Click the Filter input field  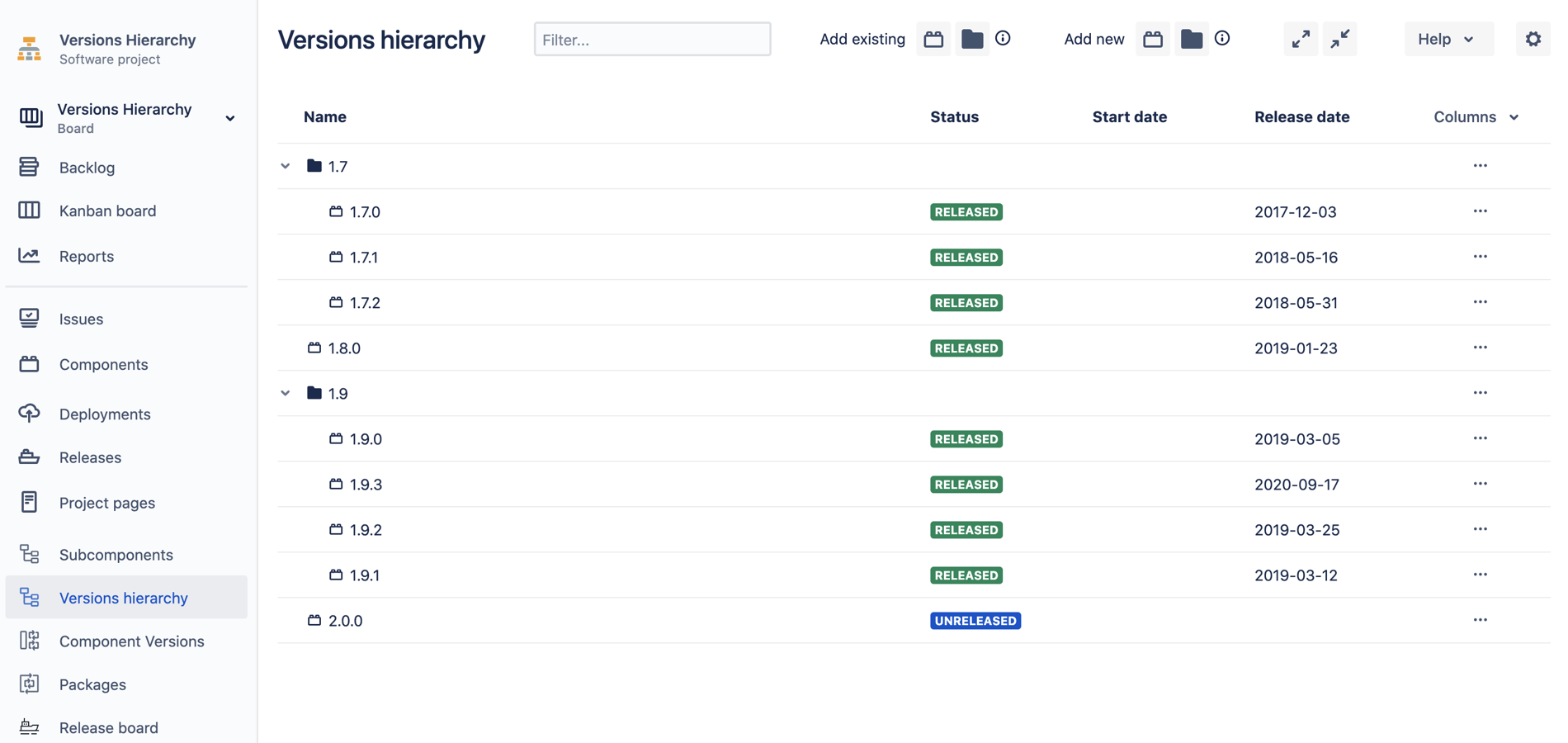pos(653,39)
